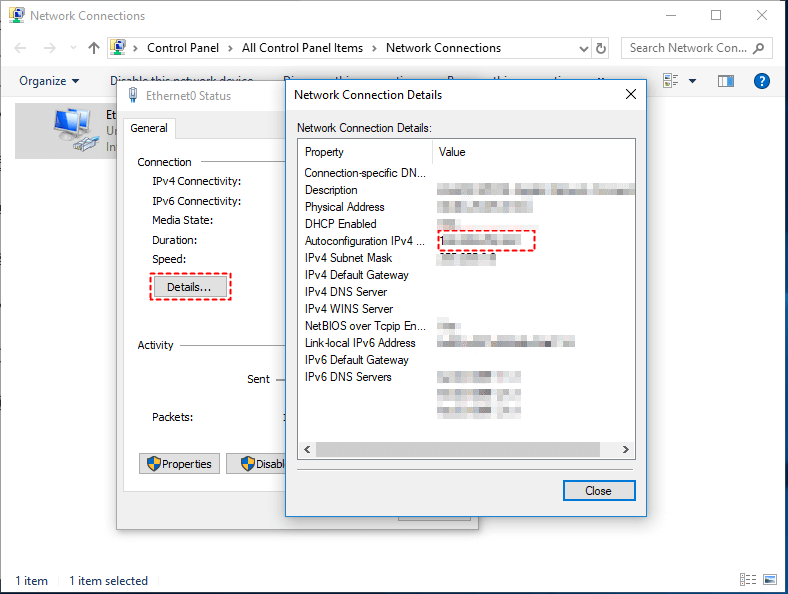Viewport: 788px width, 594px height.
Task: Select the Ethernet adapter icon
Action: pos(70,128)
